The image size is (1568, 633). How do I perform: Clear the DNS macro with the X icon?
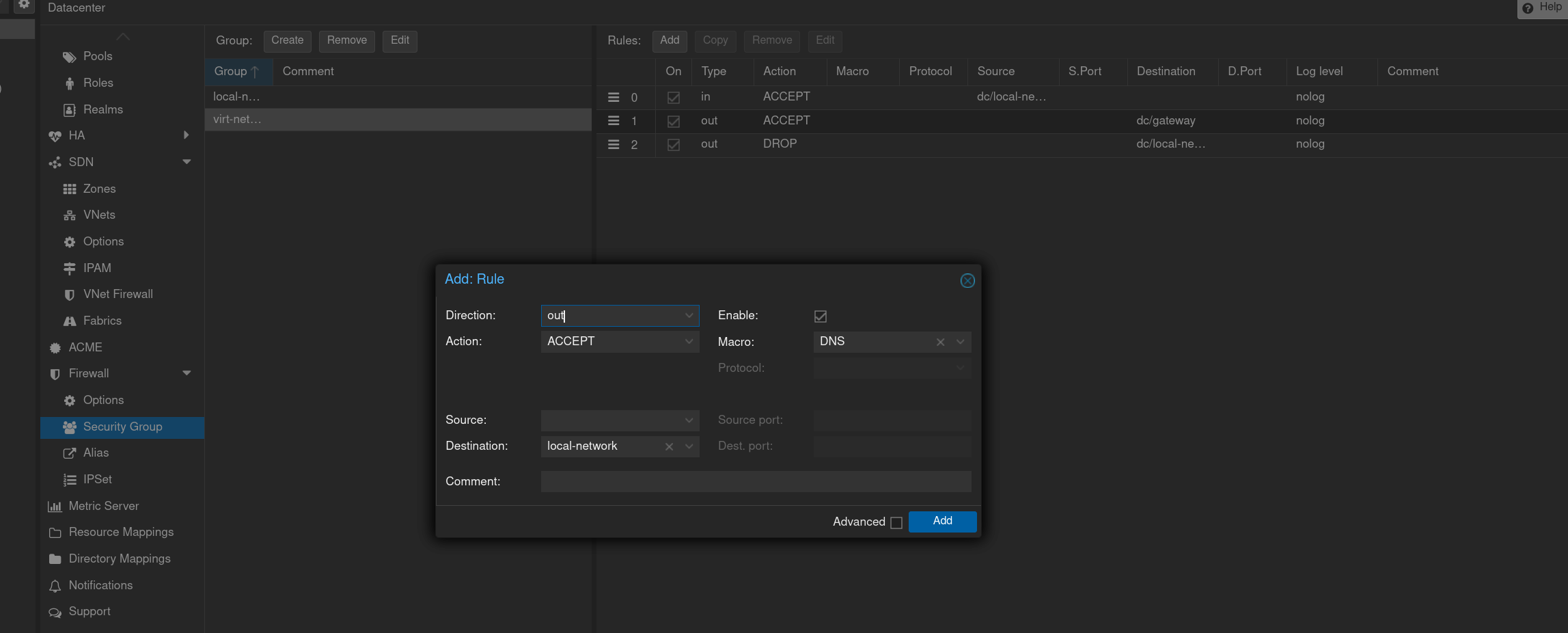point(940,342)
